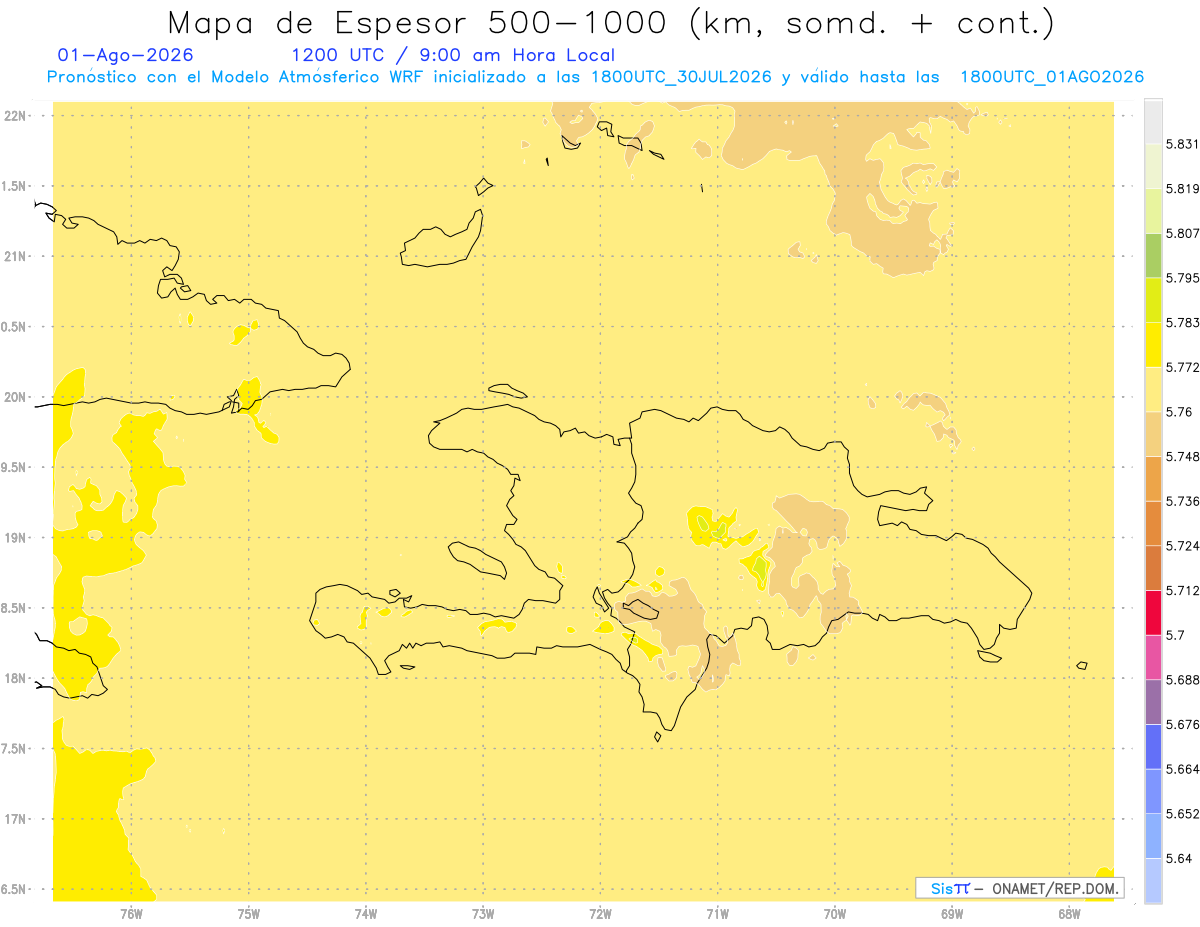This screenshot has height=927, width=1200.
Task: Pick the blue legend swatch between 5.664 and 5.676
Action: (1153, 746)
